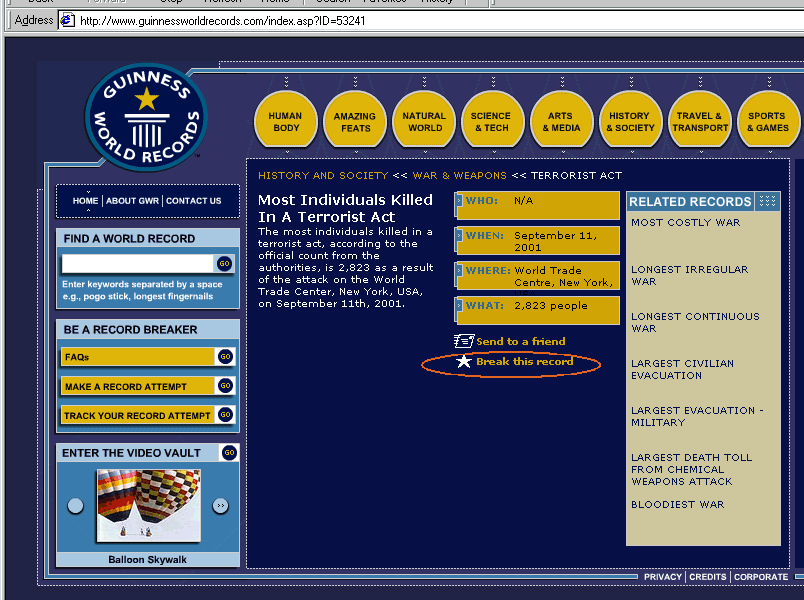Open Most Costly War related record
Screen dimensions: 804x600
point(686,223)
